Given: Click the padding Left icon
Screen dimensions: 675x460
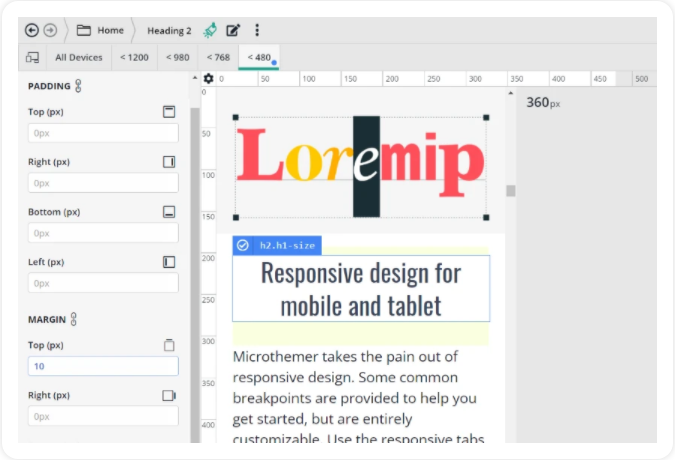Looking at the screenshot, I should click(169, 262).
